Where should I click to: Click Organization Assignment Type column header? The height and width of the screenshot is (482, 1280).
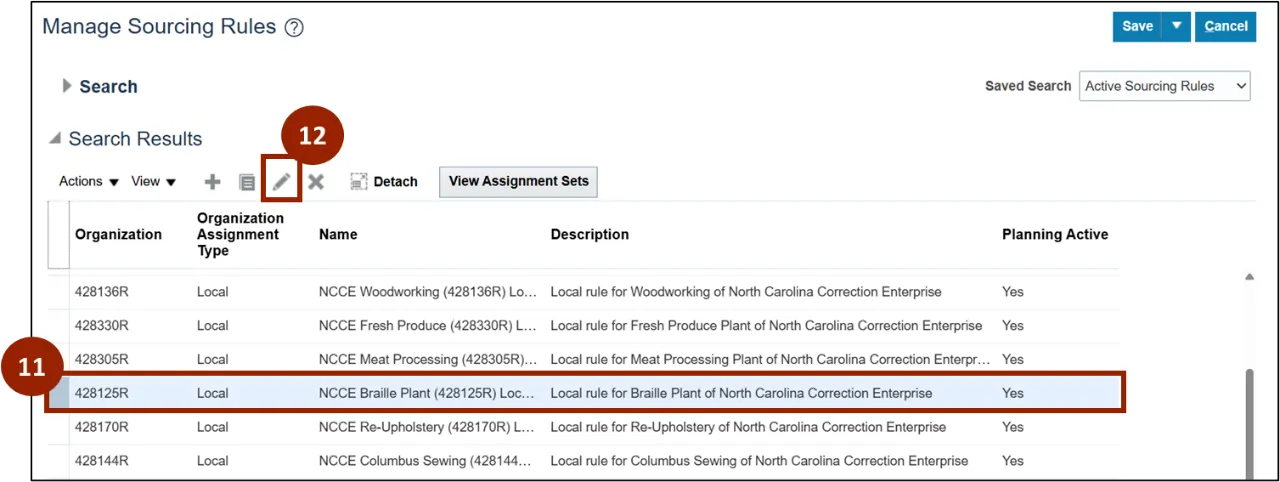pyautogui.click(x=240, y=234)
